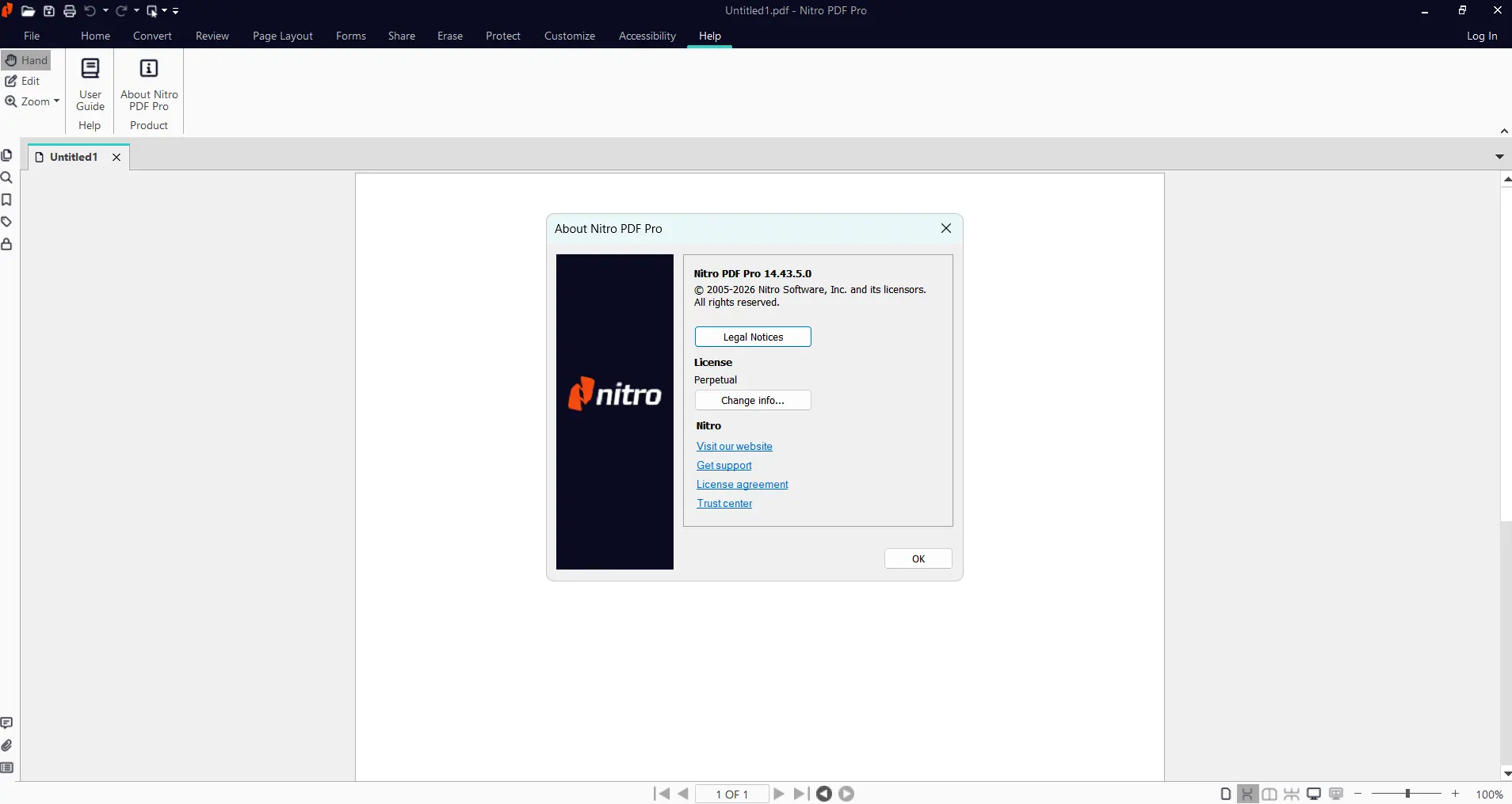Open the Search pane in left sidebar

pos(7,177)
